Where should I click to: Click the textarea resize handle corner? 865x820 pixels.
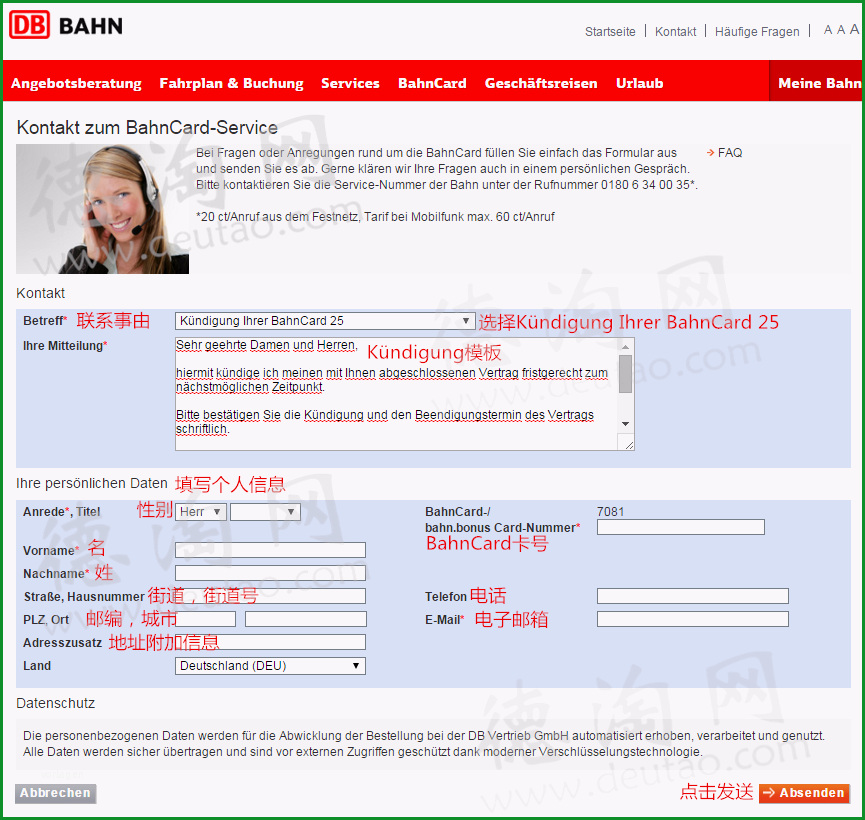coord(629,445)
